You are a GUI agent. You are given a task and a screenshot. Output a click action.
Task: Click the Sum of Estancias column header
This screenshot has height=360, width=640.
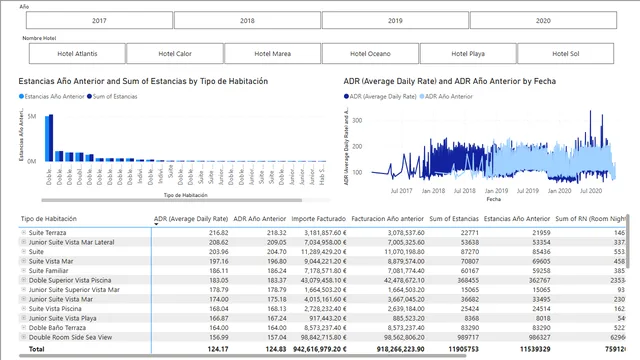tap(454, 219)
